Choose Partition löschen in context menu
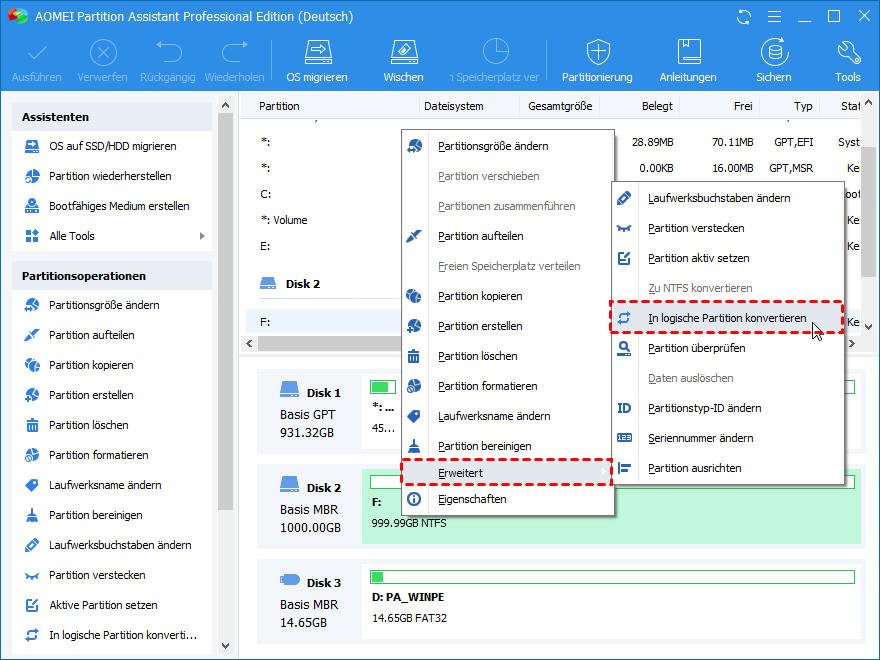 click(x=508, y=356)
